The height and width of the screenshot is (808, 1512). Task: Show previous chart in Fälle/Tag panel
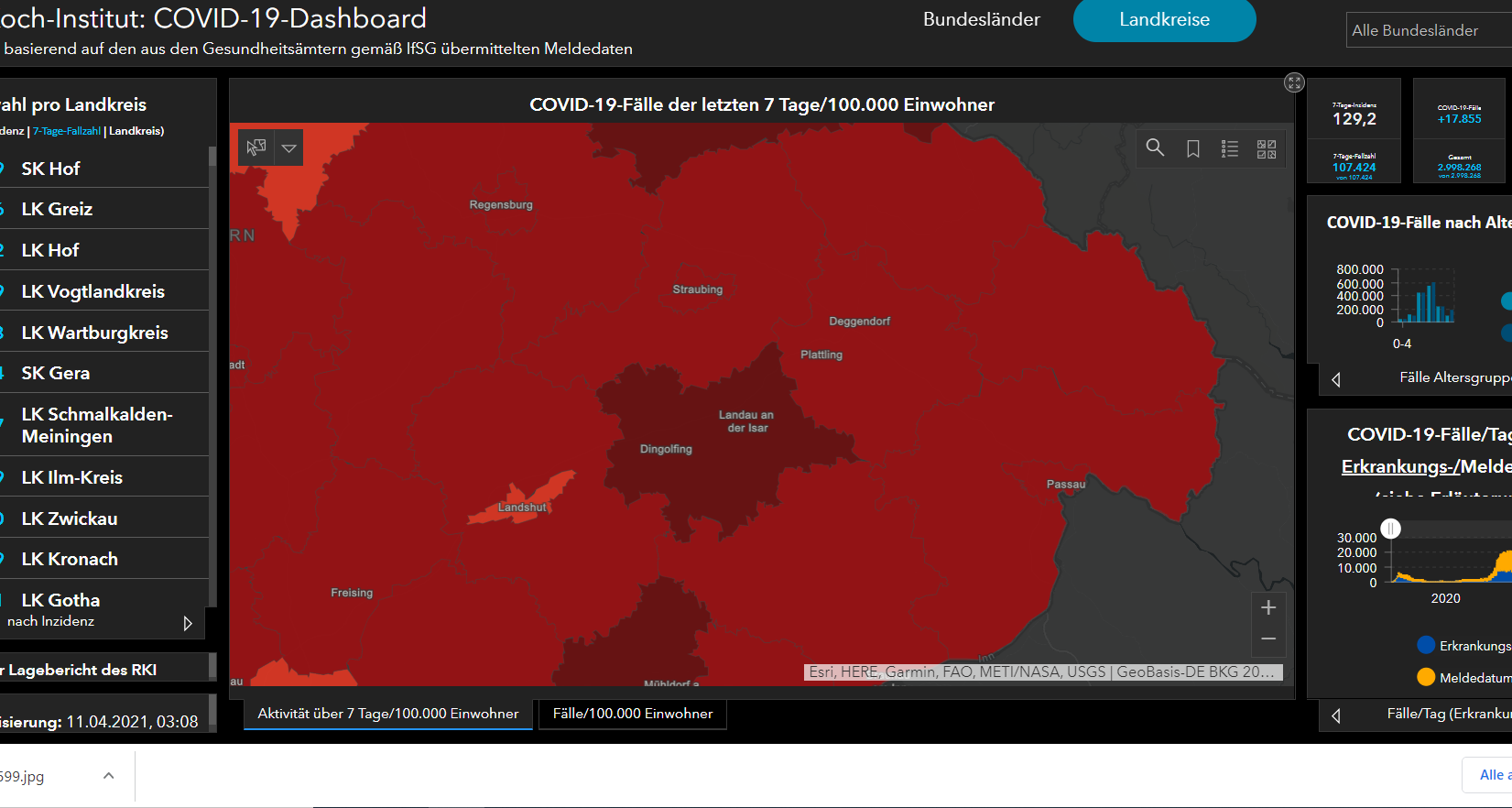1336,715
